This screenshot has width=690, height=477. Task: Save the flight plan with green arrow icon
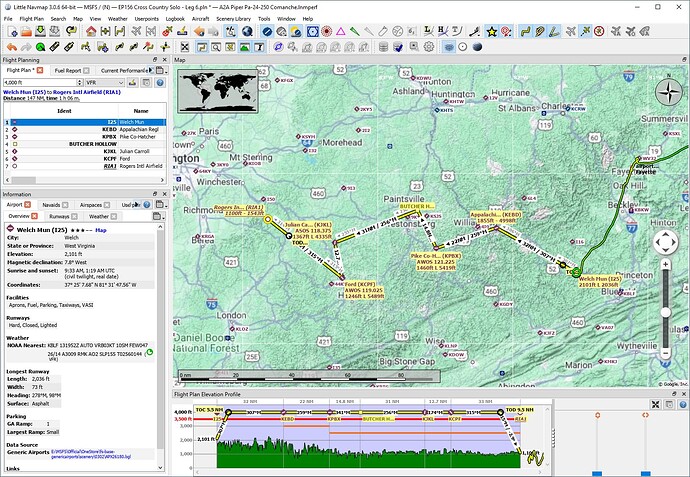click(40, 31)
